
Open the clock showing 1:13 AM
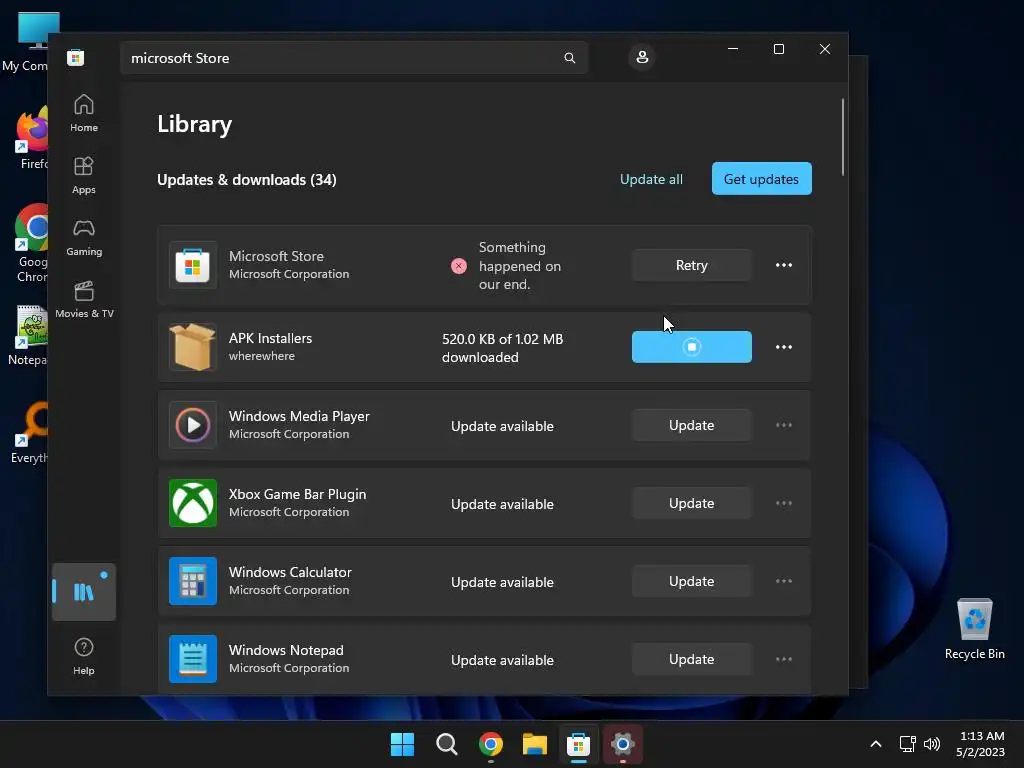click(x=981, y=744)
